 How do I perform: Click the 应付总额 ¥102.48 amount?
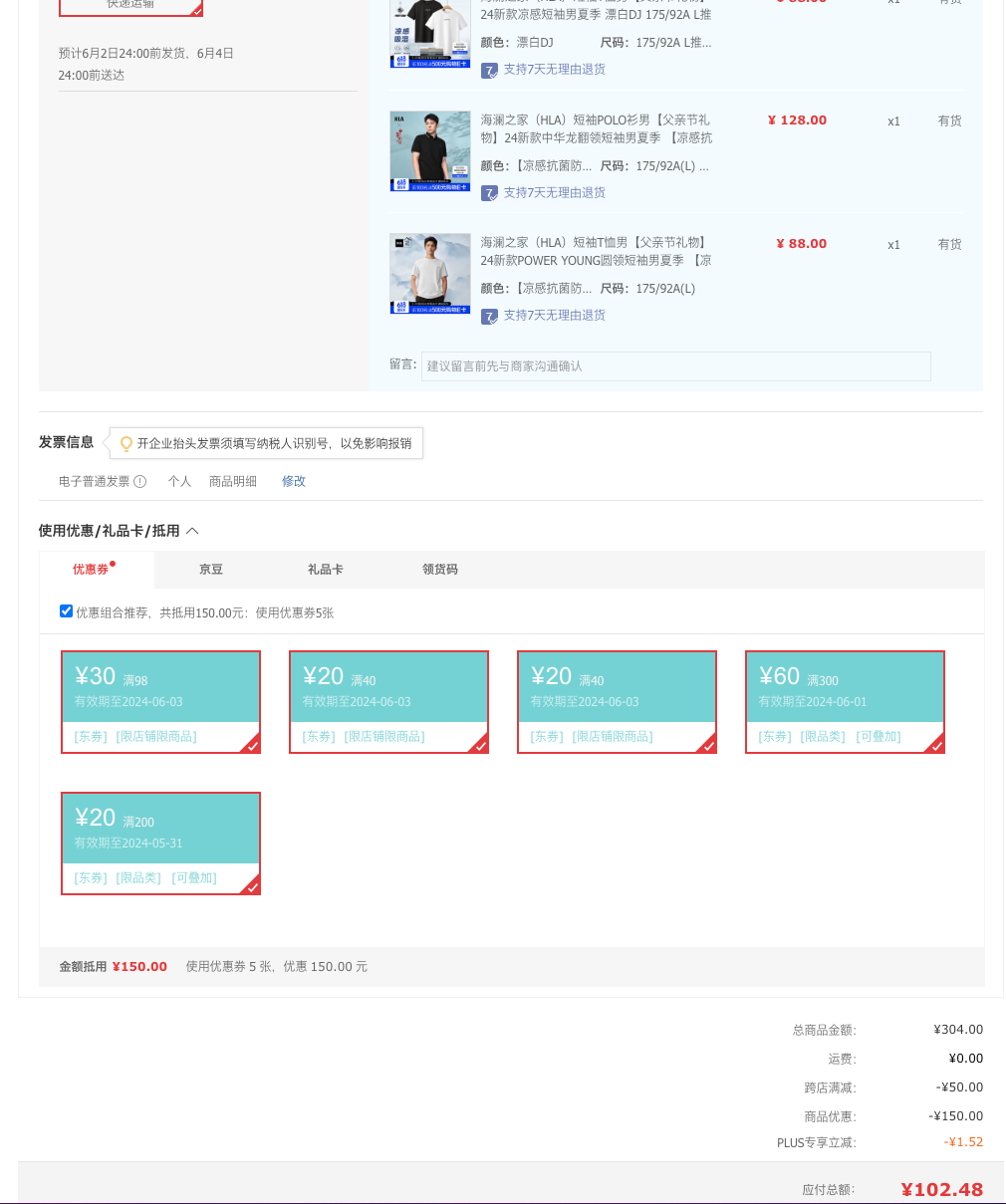pyautogui.click(x=941, y=1189)
